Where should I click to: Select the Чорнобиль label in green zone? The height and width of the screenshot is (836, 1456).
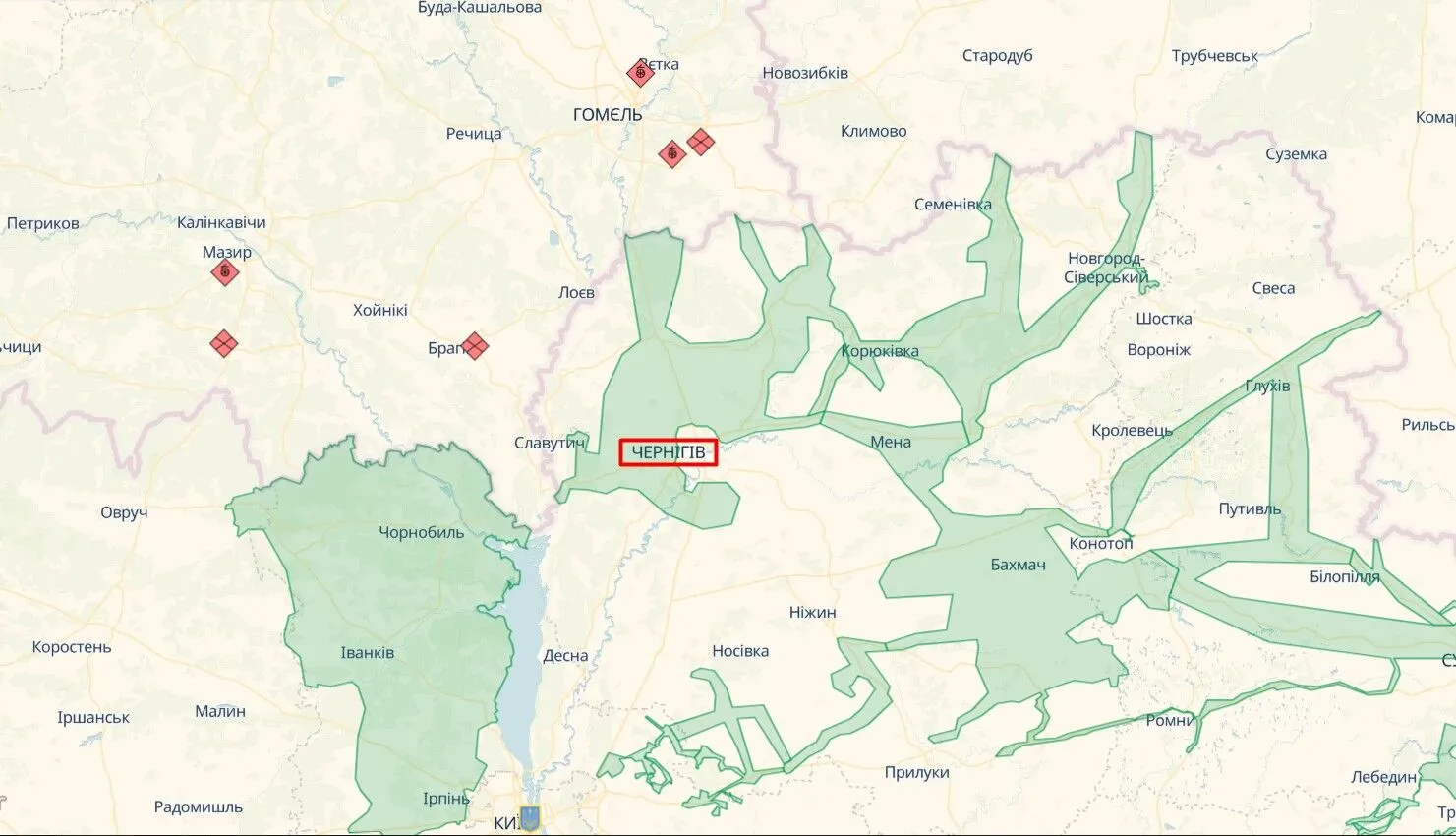click(x=422, y=532)
